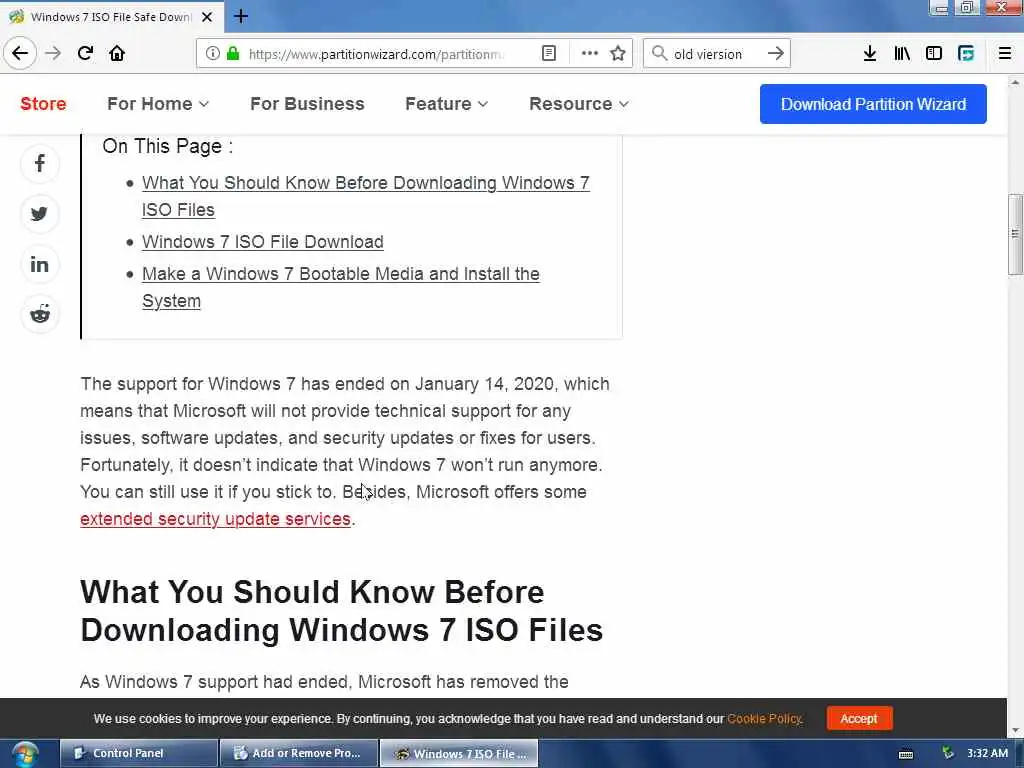Open page actions three-dot menu
The height and width of the screenshot is (768, 1024).
pos(589,53)
